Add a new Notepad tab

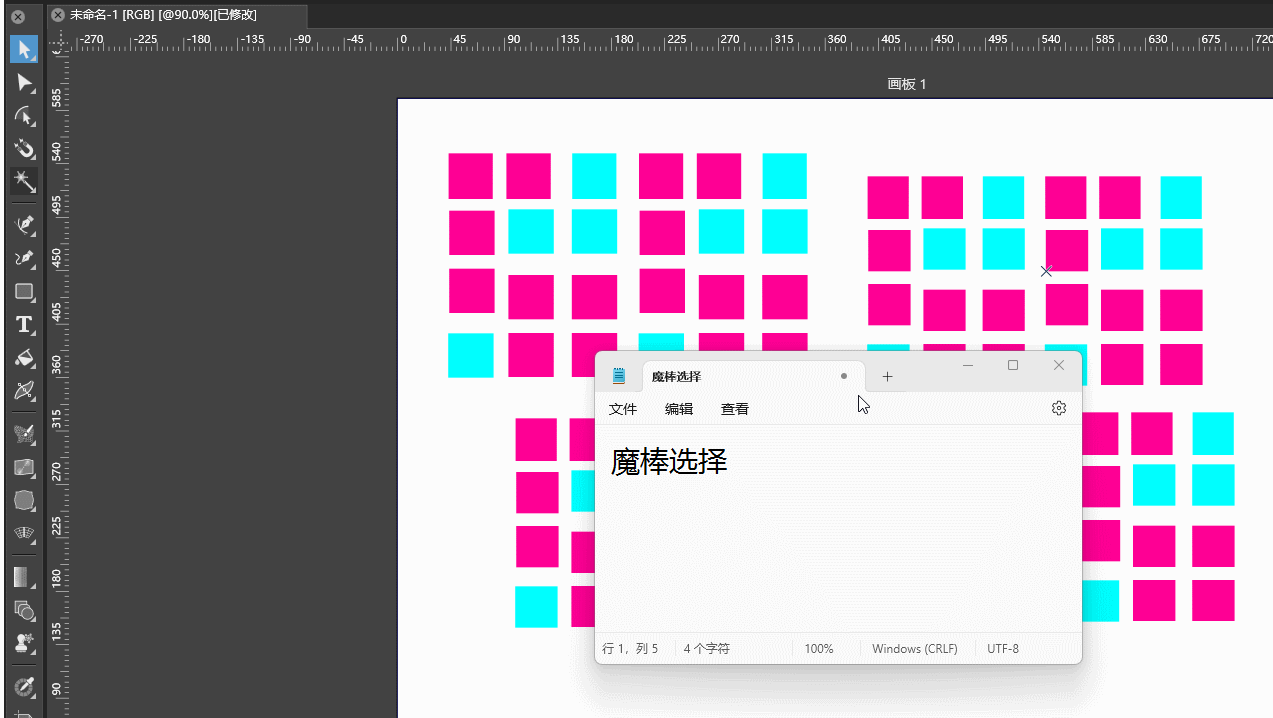tap(887, 377)
